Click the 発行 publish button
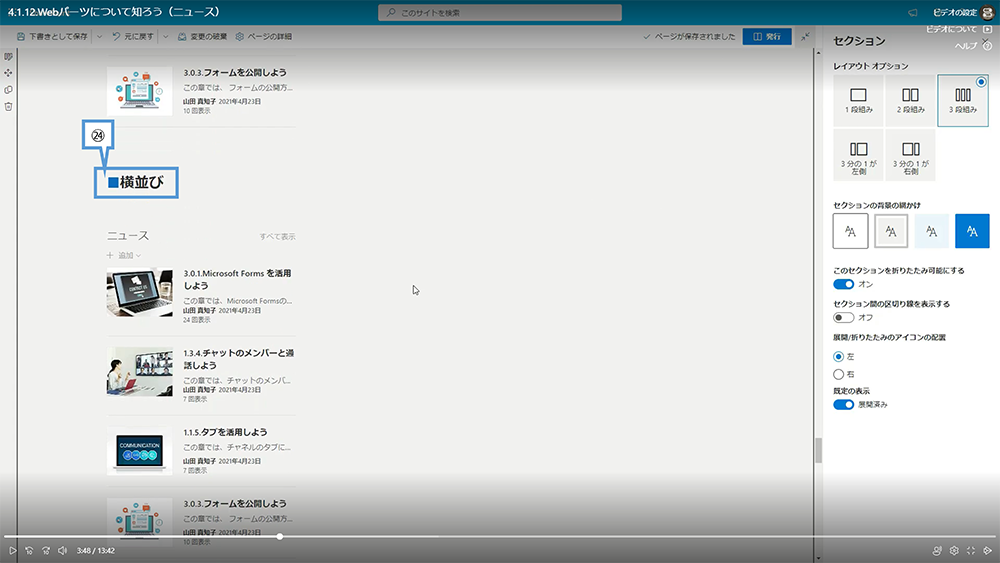 point(767,36)
